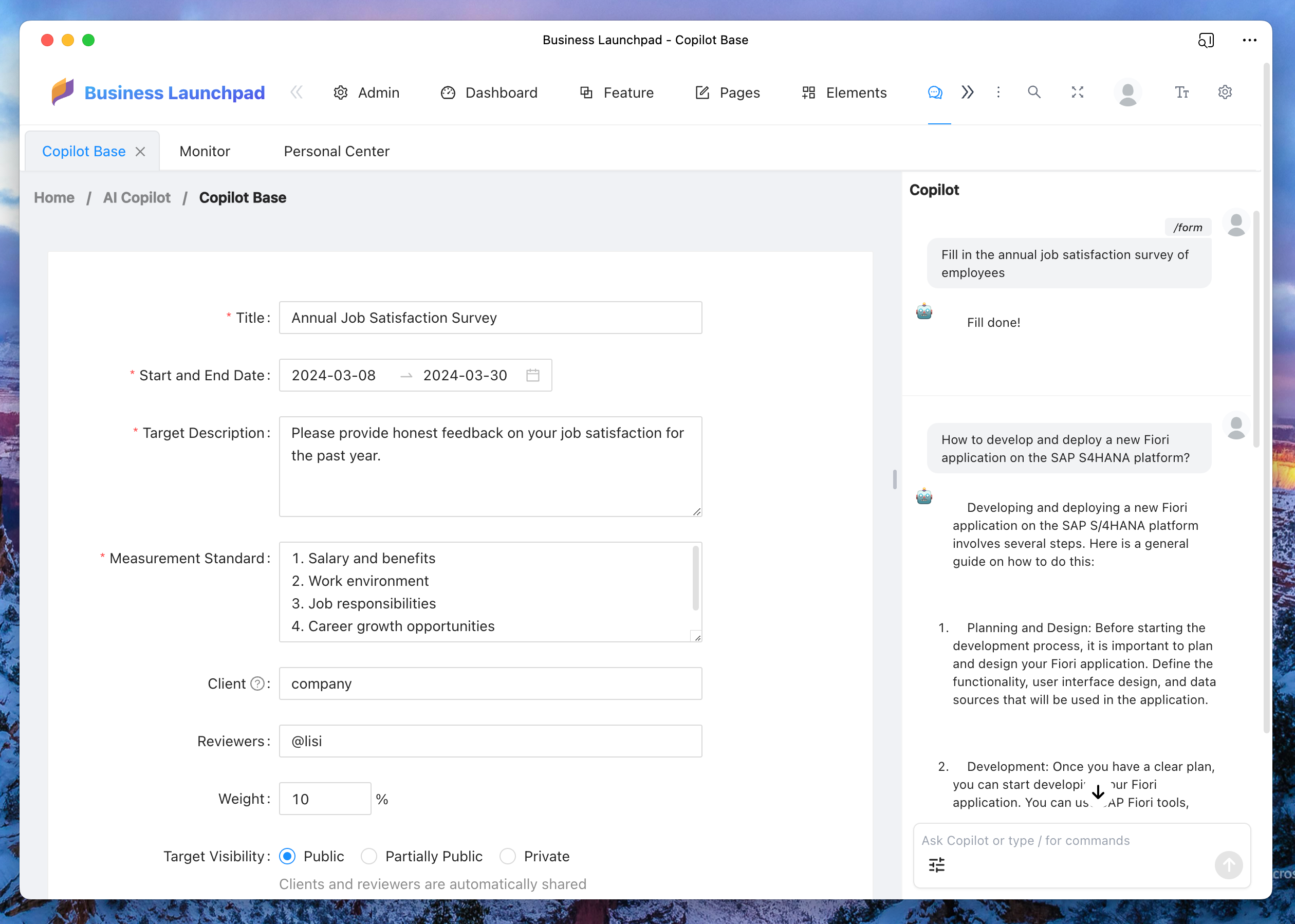Open Pages navigation icon
The image size is (1295, 924).
click(x=702, y=92)
